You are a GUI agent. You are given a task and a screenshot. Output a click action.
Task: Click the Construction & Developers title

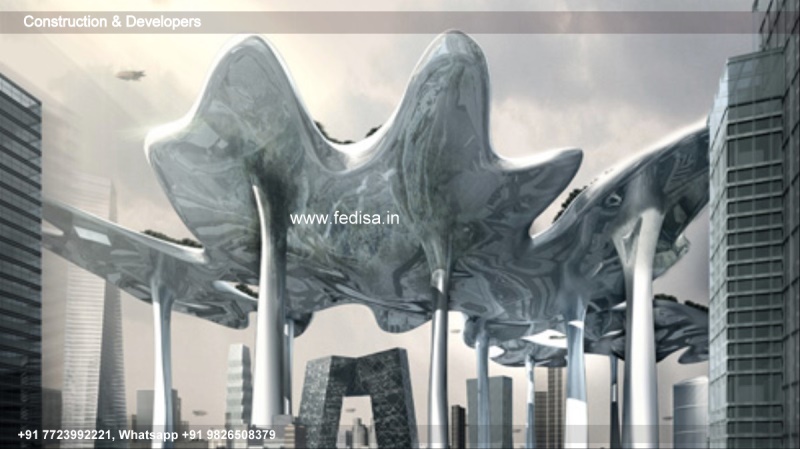[111, 21]
